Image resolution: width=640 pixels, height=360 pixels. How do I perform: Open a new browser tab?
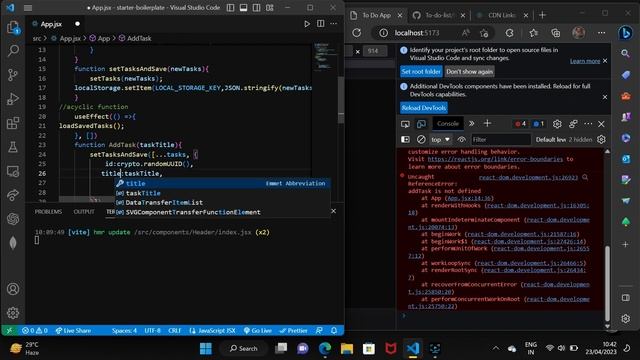542,15
